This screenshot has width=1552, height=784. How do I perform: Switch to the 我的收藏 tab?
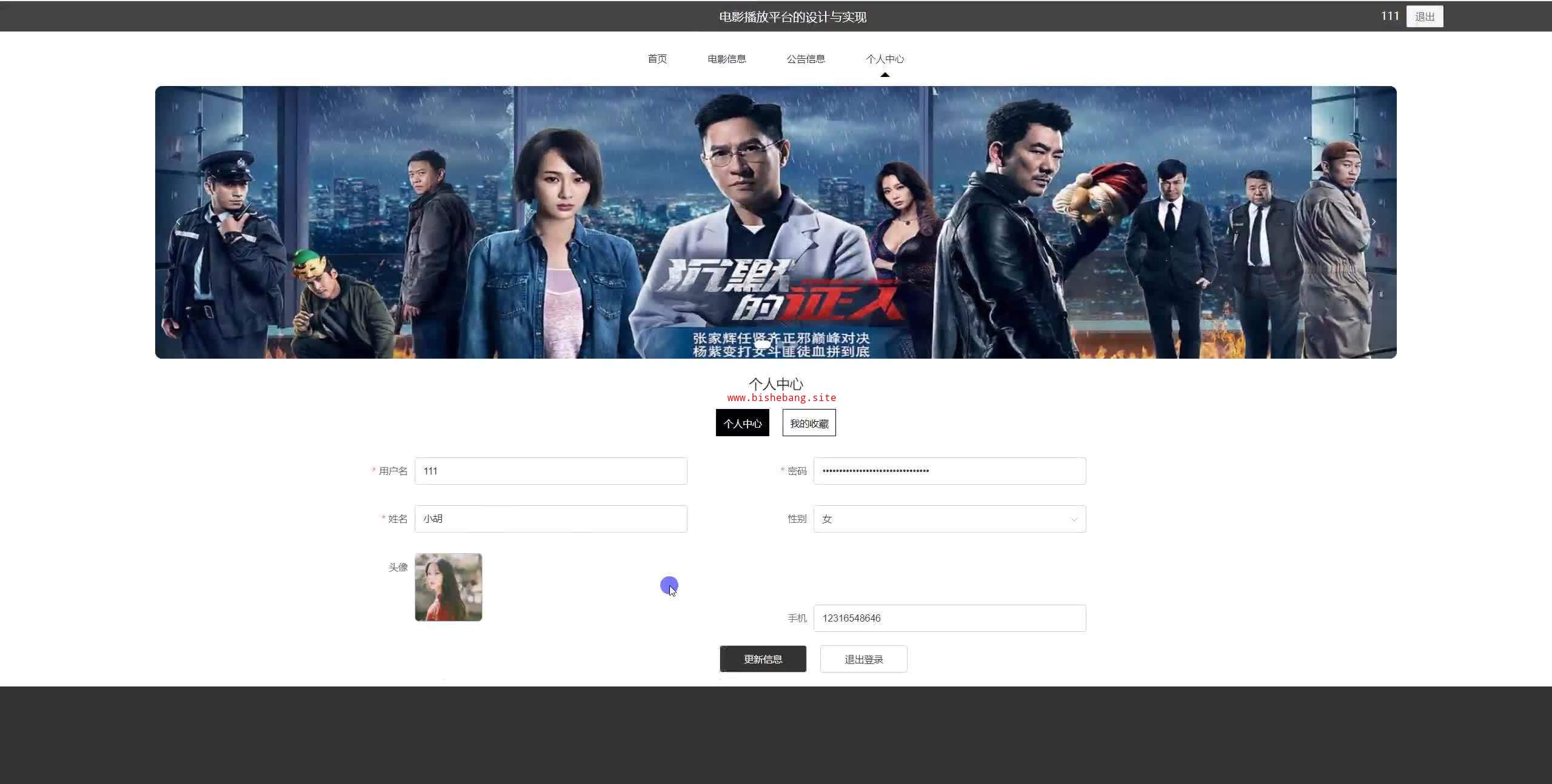tap(809, 423)
